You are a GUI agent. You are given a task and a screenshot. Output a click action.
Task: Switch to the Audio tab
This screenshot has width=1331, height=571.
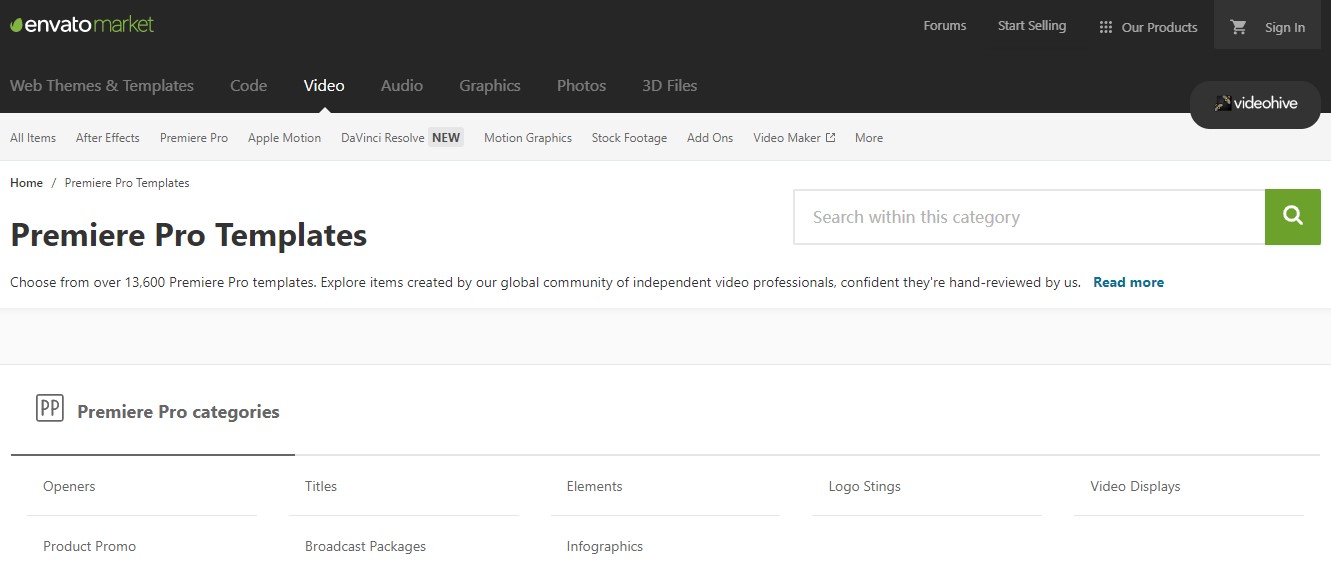tap(402, 86)
